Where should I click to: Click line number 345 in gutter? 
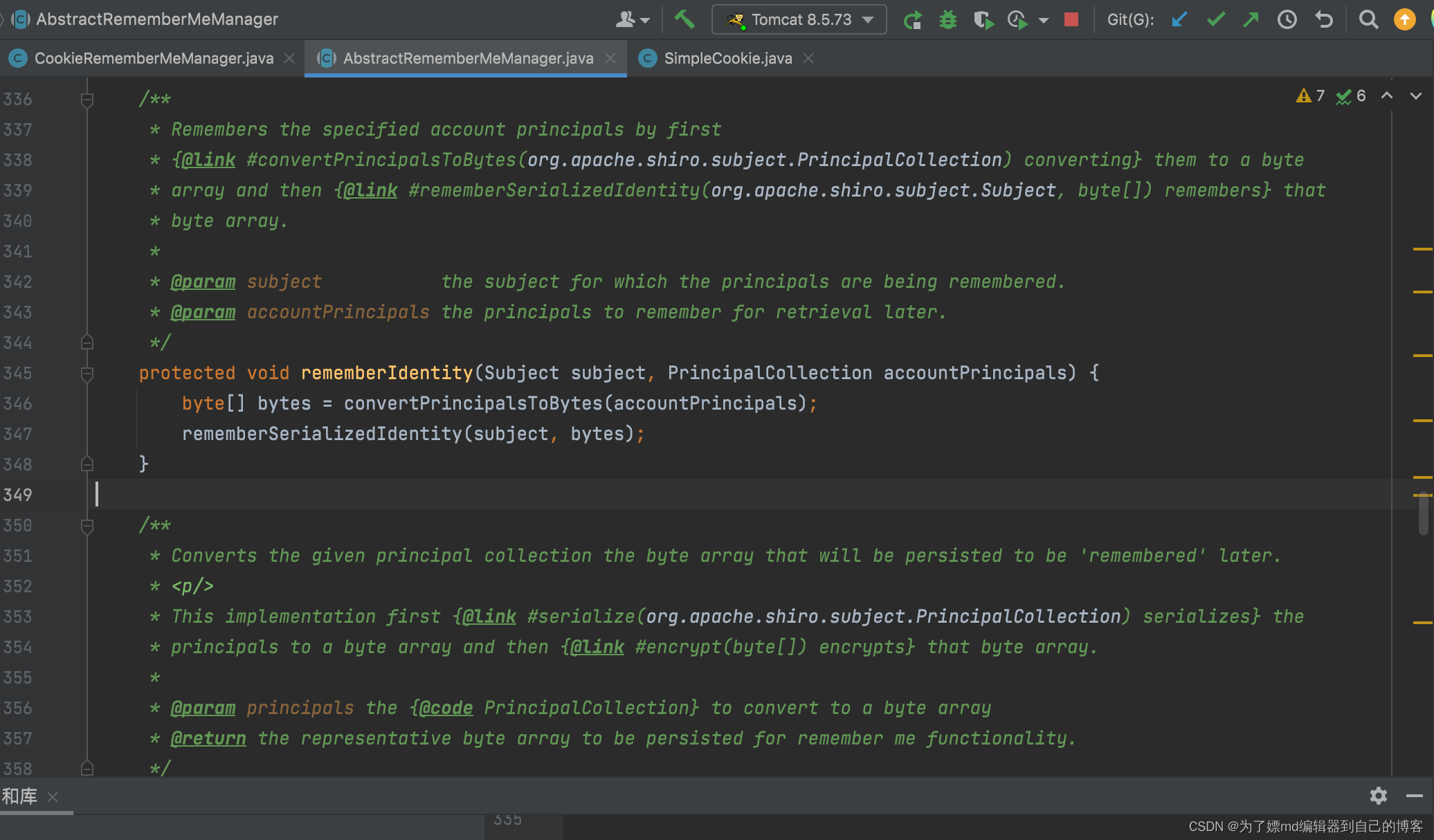[x=17, y=373]
